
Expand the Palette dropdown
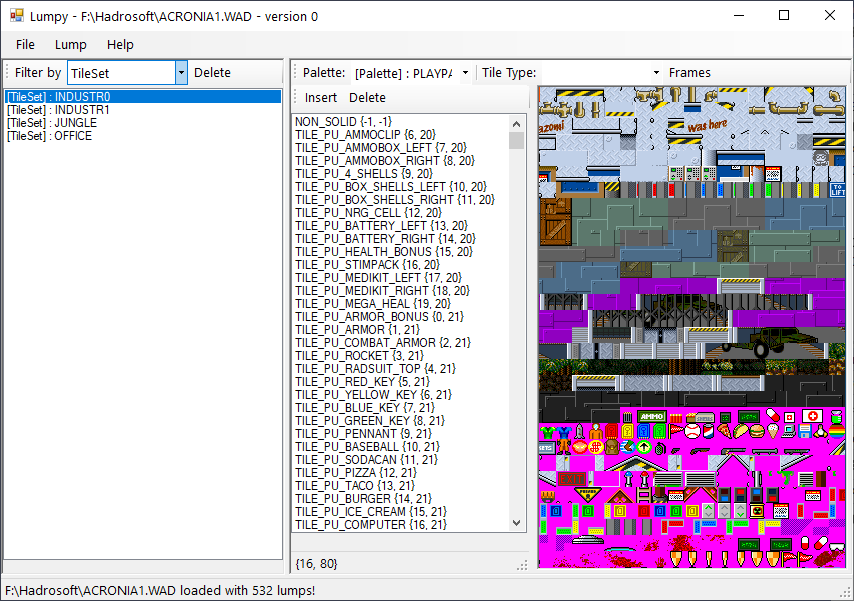point(465,72)
